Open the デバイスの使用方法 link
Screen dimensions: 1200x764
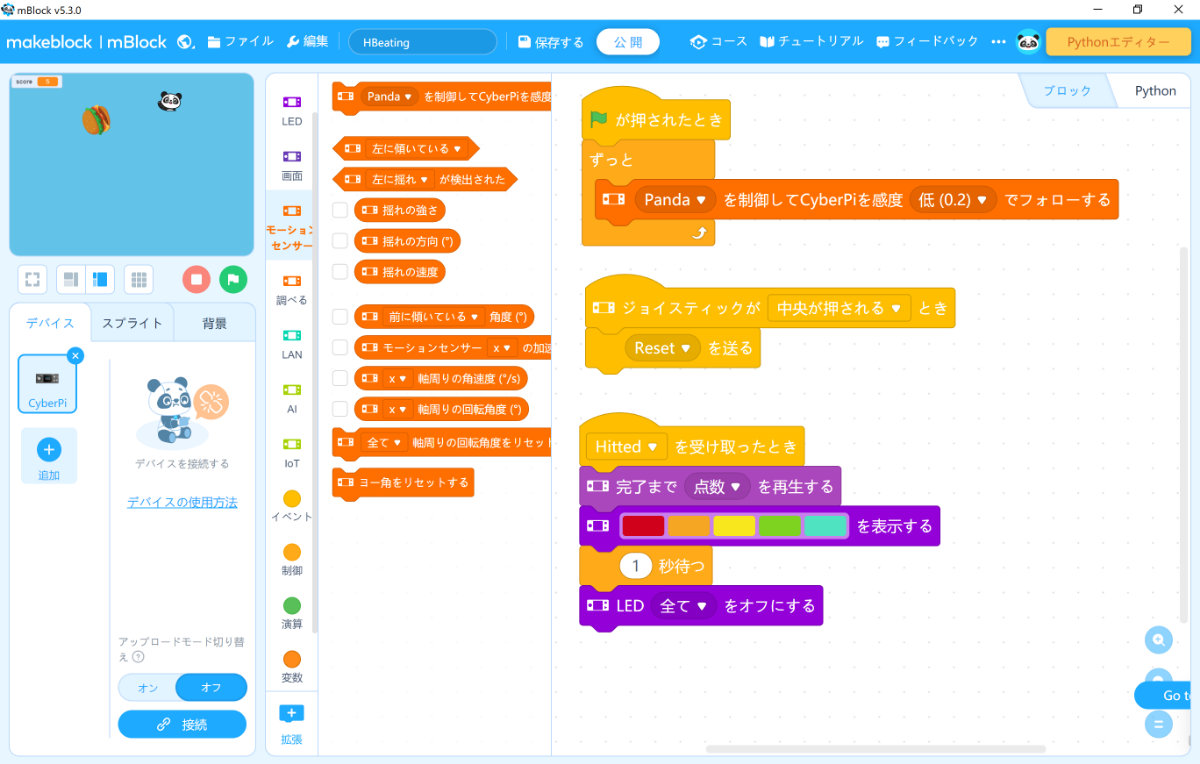[182, 503]
